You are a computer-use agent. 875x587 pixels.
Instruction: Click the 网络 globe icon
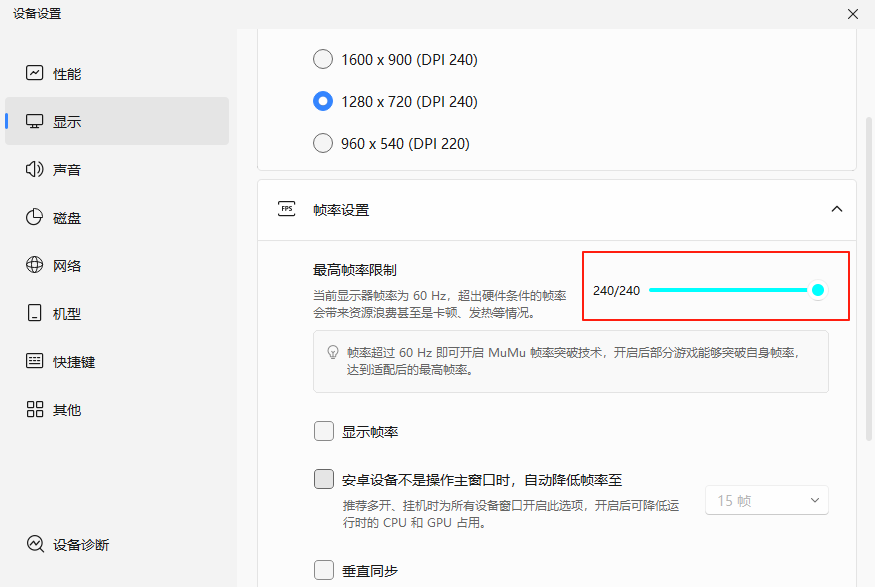click(35, 265)
